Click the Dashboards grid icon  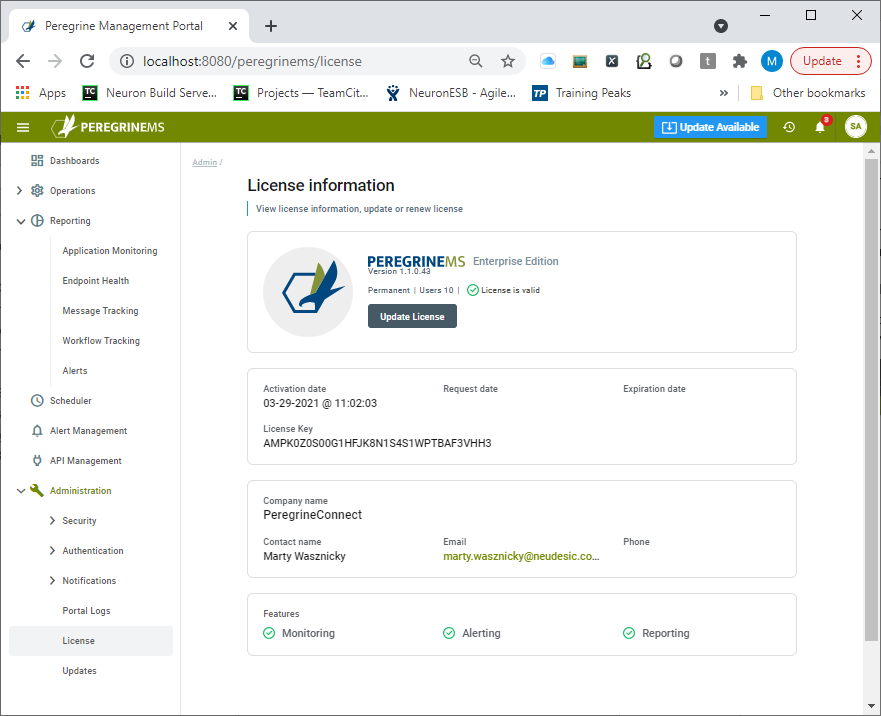tap(37, 161)
